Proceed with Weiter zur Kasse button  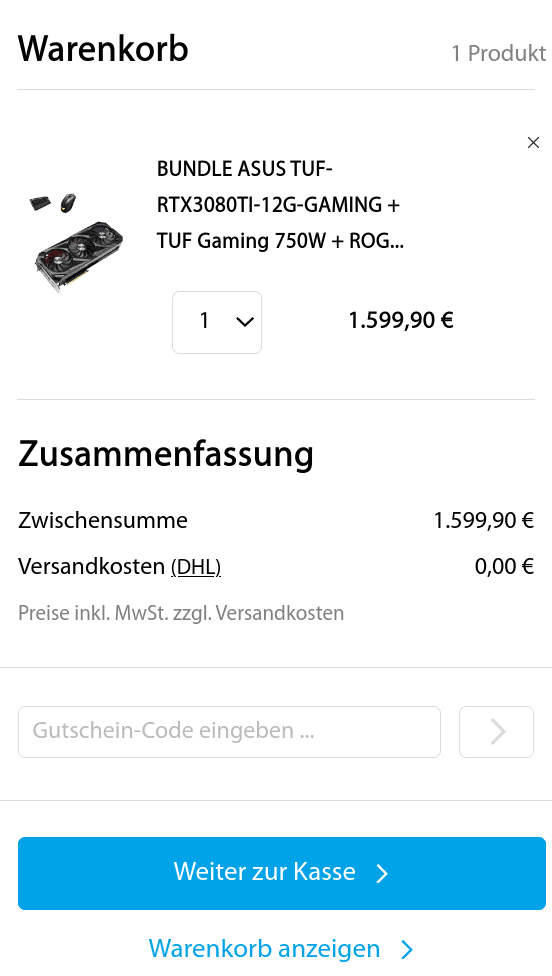click(281, 873)
